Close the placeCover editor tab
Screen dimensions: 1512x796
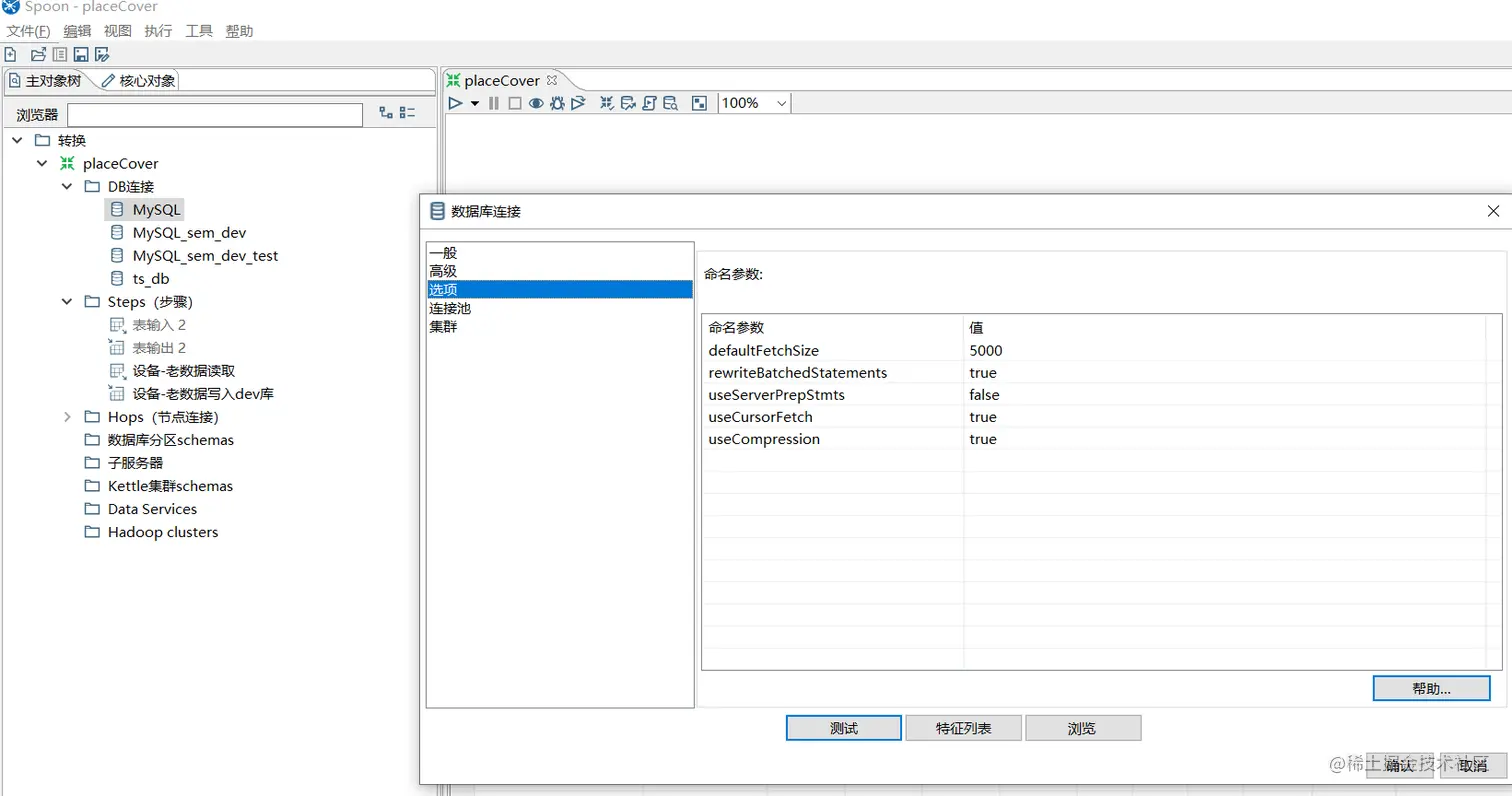(552, 80)
